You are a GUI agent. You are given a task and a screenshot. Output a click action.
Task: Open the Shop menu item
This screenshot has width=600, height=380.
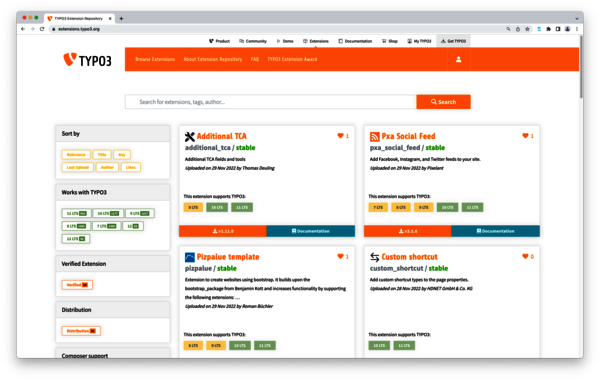click(390, 41)
